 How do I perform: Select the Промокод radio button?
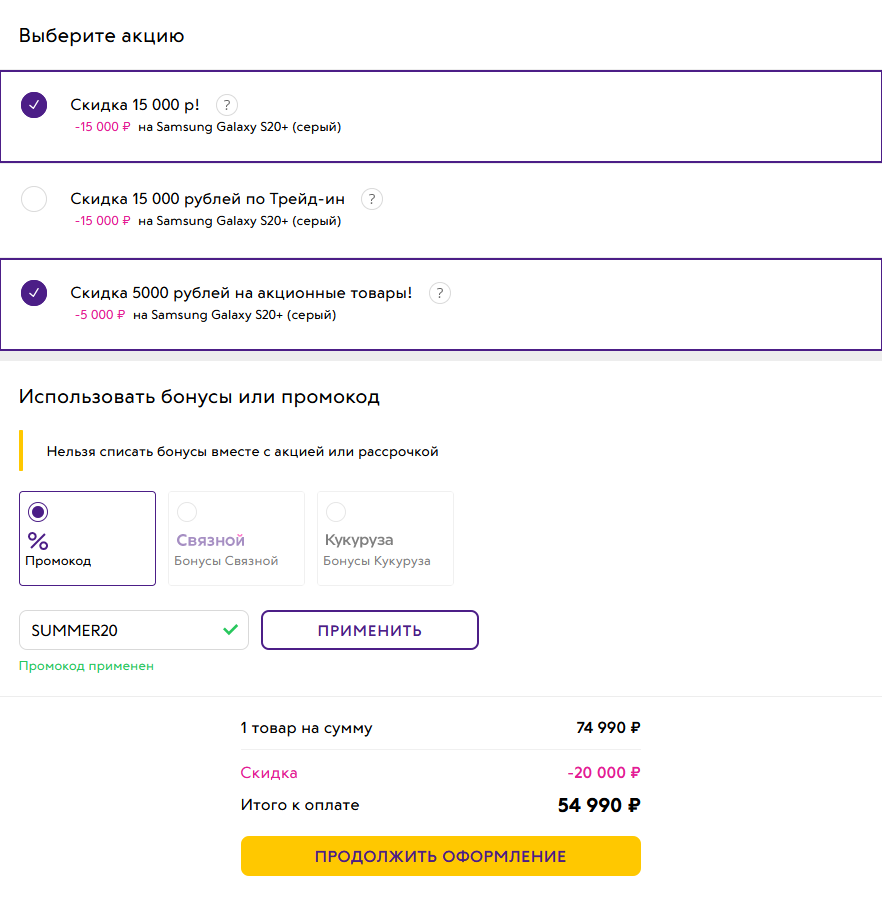[38, 512]
